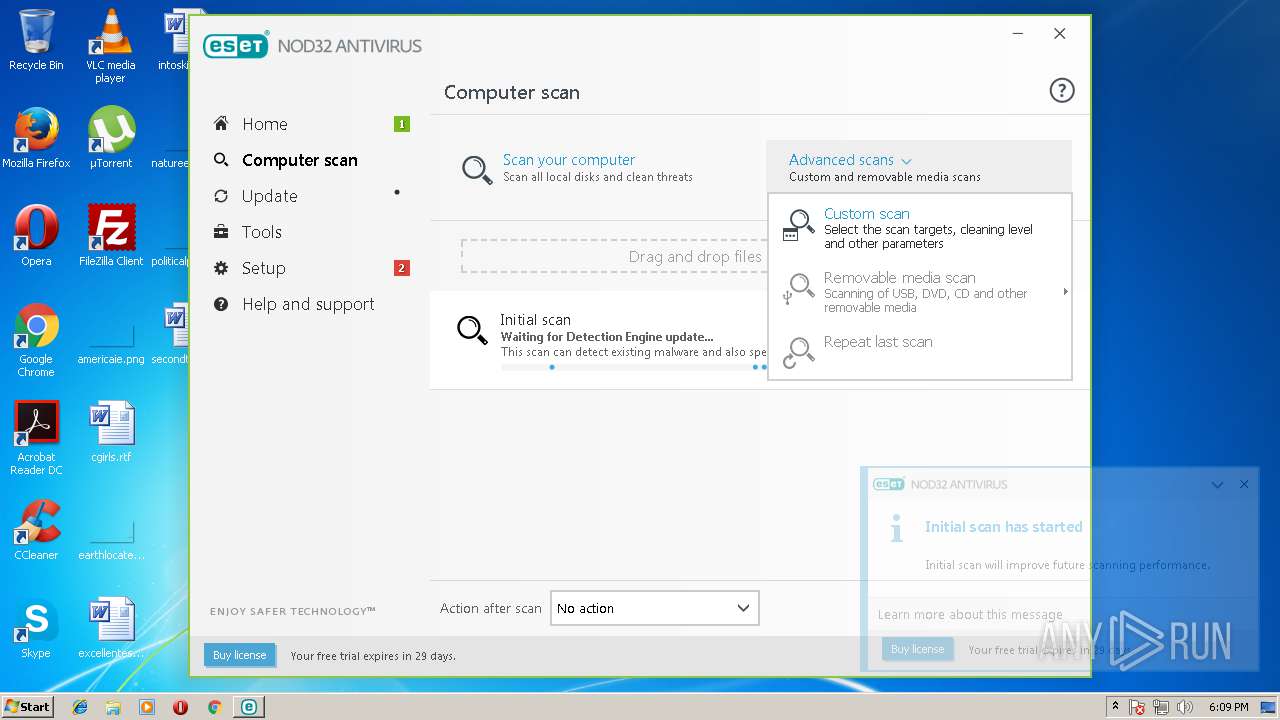Select Computer scan in the sidebar
Screen dimensions: 1280x720
coord(299,160)
